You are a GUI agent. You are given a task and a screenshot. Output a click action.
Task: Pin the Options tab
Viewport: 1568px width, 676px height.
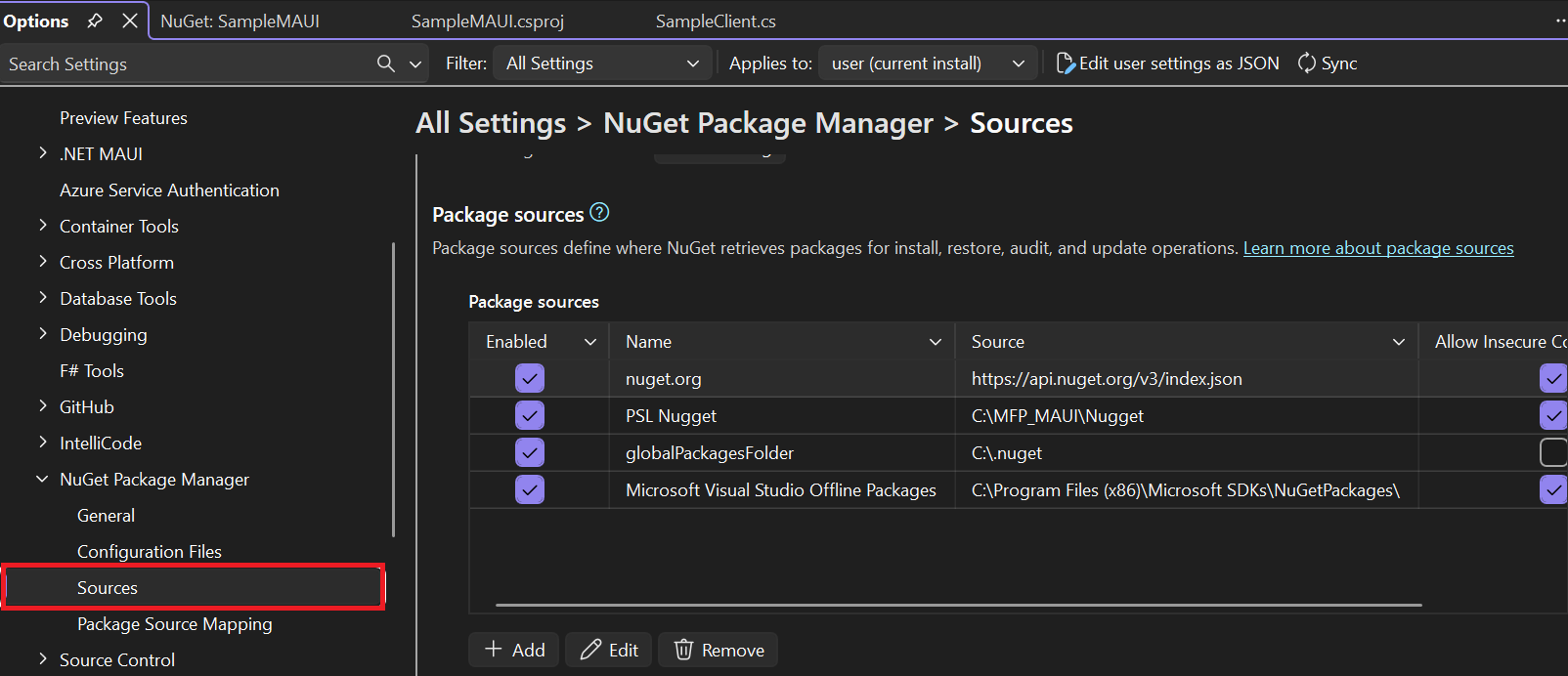click(95, 21)
